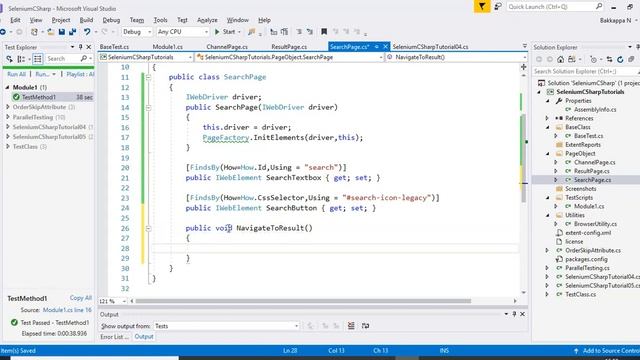The width and height of the screenshot is (640, 360).
Task: Click the group-by icon in Test Explorer
Action: coord(21,59)
